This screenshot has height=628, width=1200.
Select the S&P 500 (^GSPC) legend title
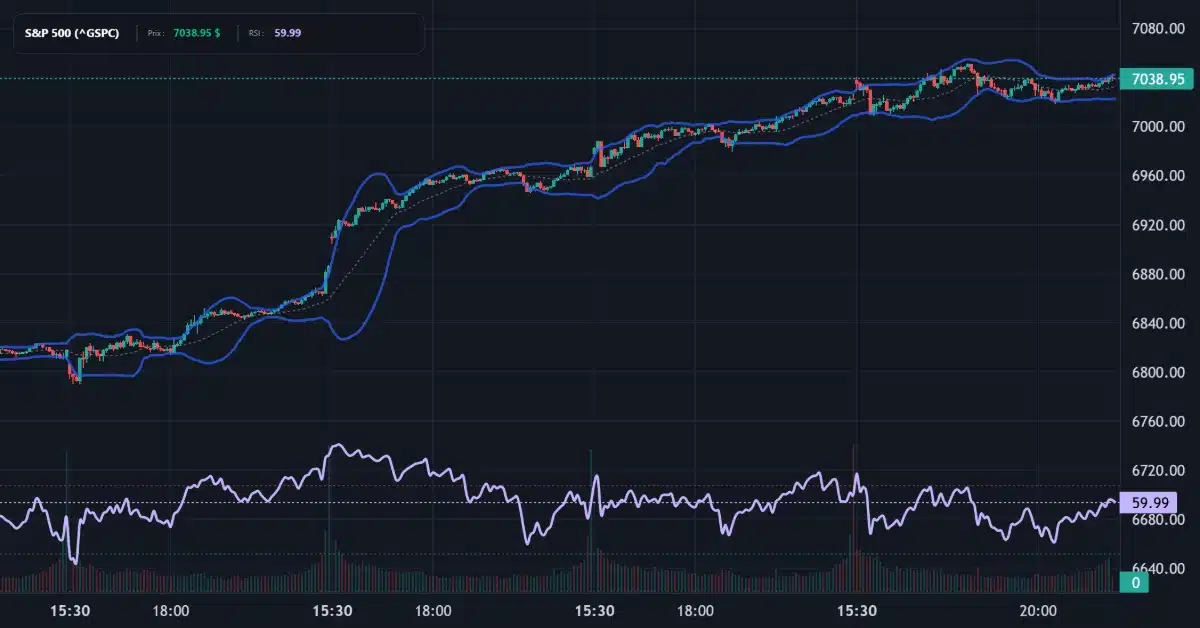click(x=72, y=32)
